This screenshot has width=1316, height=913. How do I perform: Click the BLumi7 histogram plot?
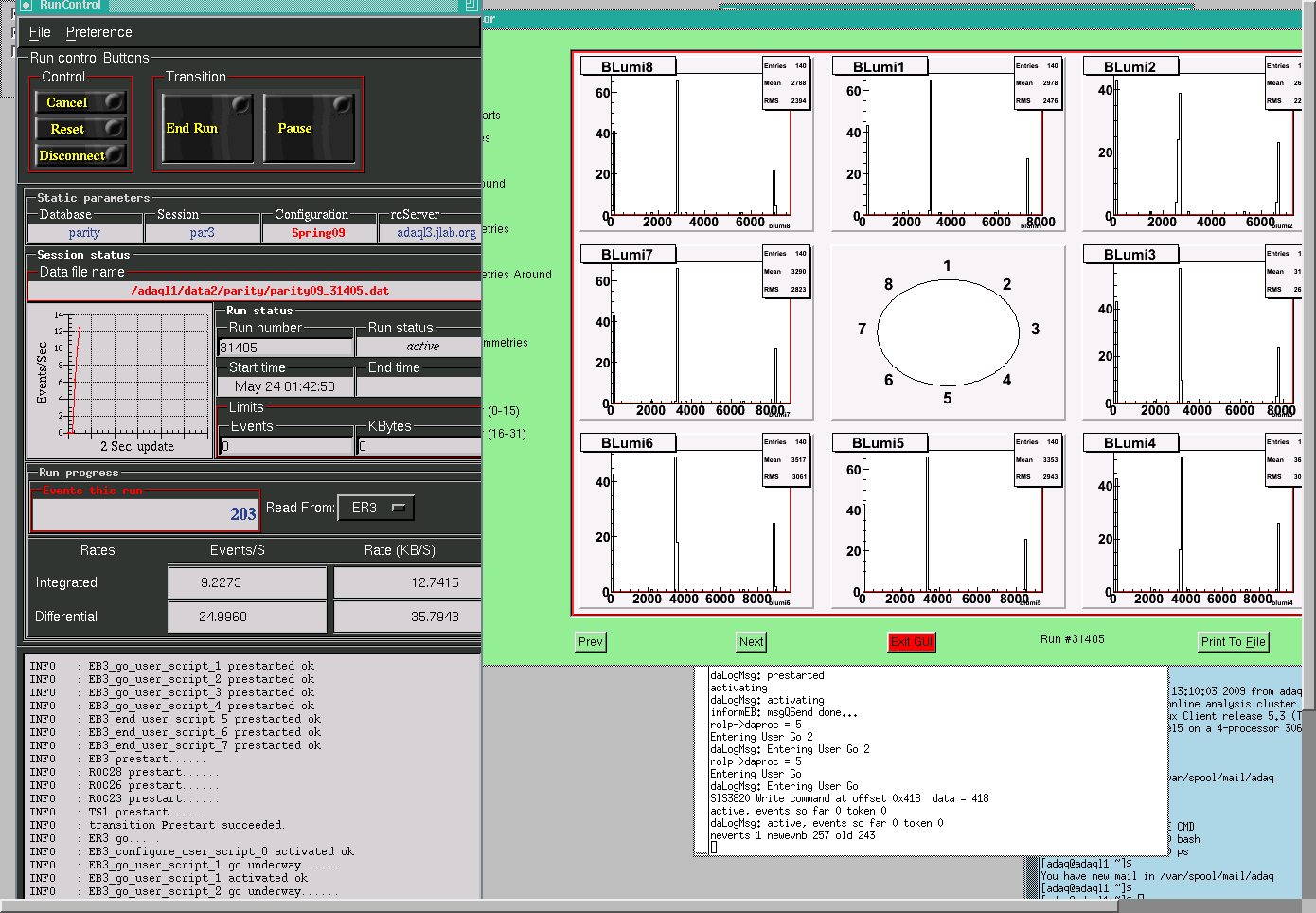(x=695, y=331)
